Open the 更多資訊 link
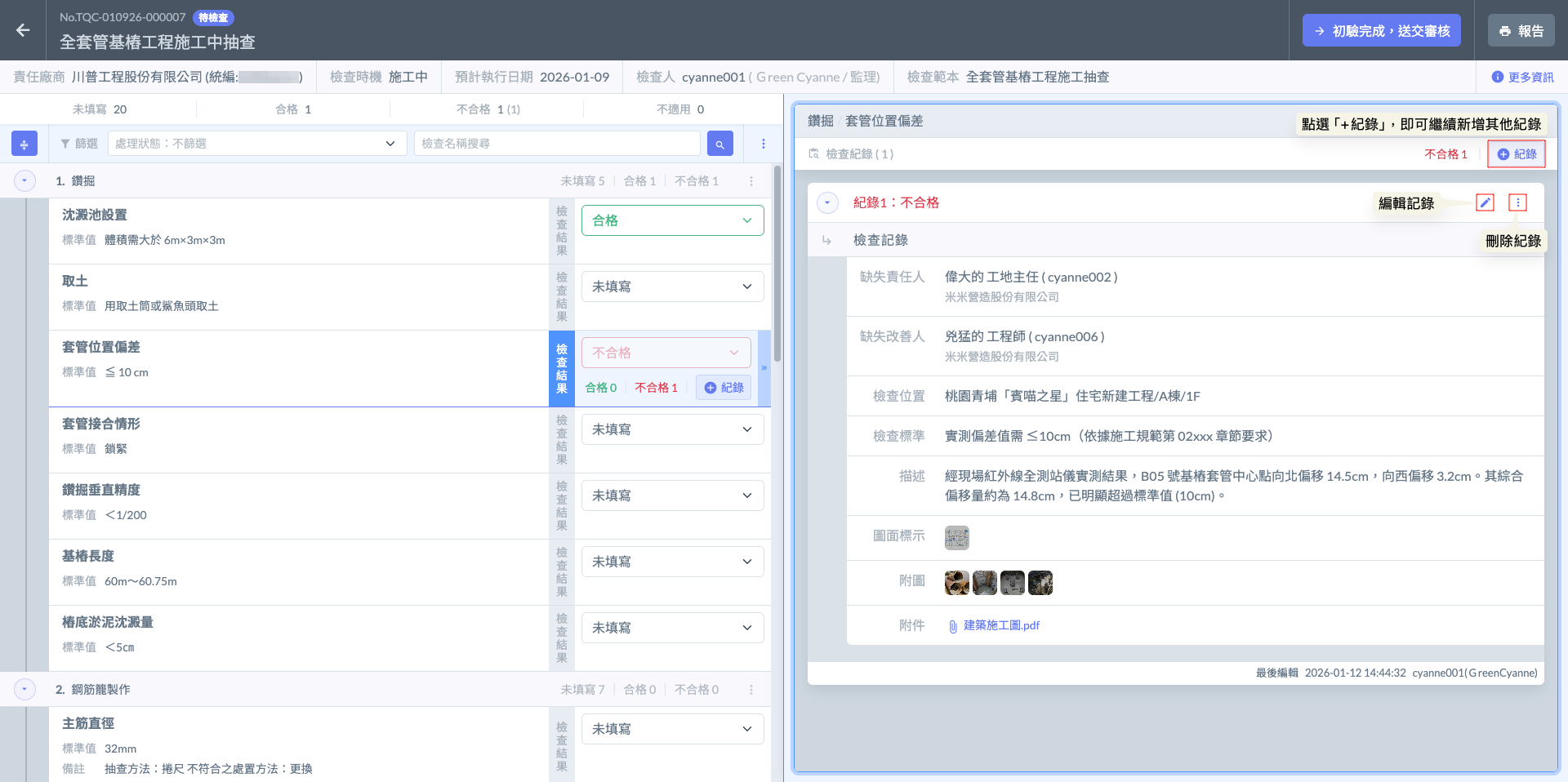 tap(1522, 78)
